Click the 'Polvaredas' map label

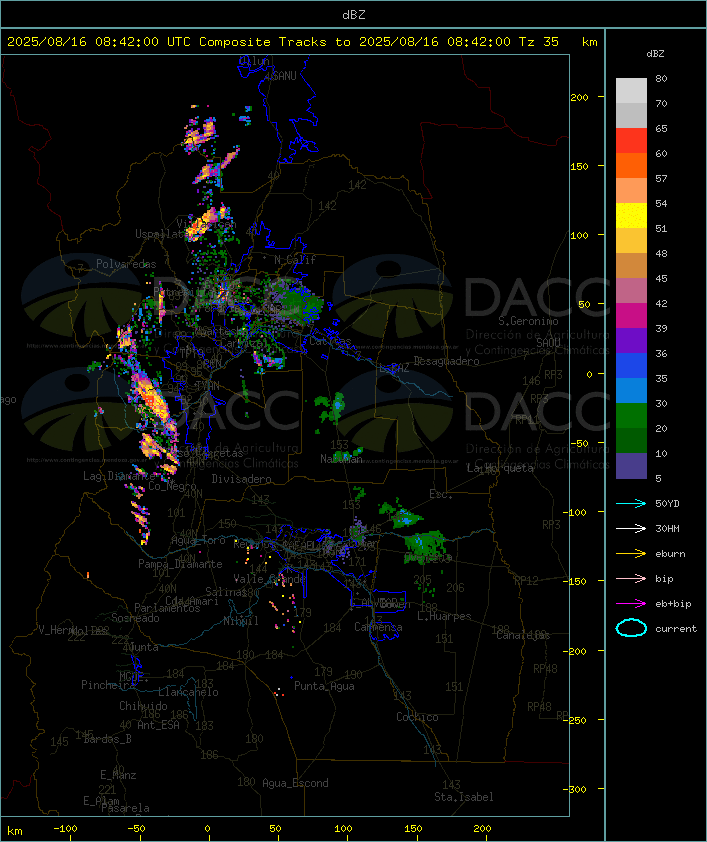pyautogui.click(x=126, y=264)
